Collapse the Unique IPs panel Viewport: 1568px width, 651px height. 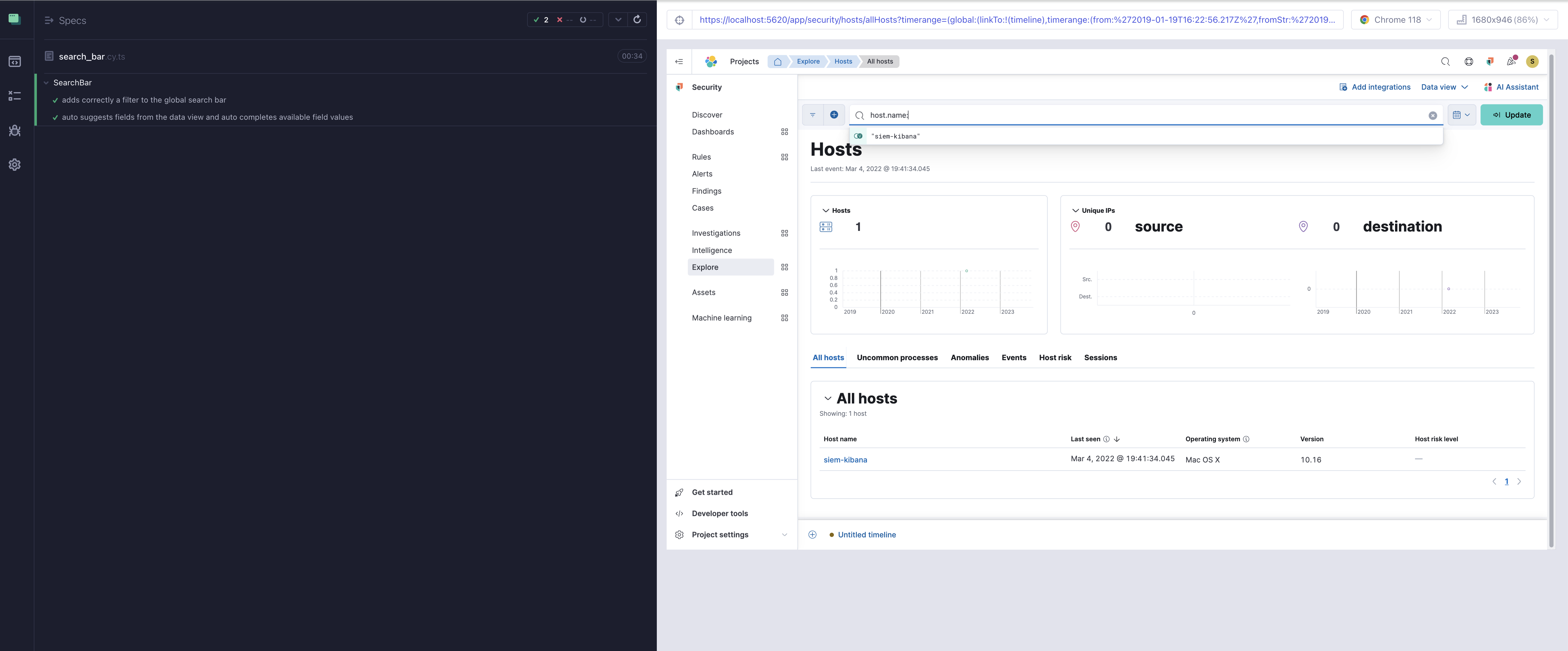coord(1075,211)
